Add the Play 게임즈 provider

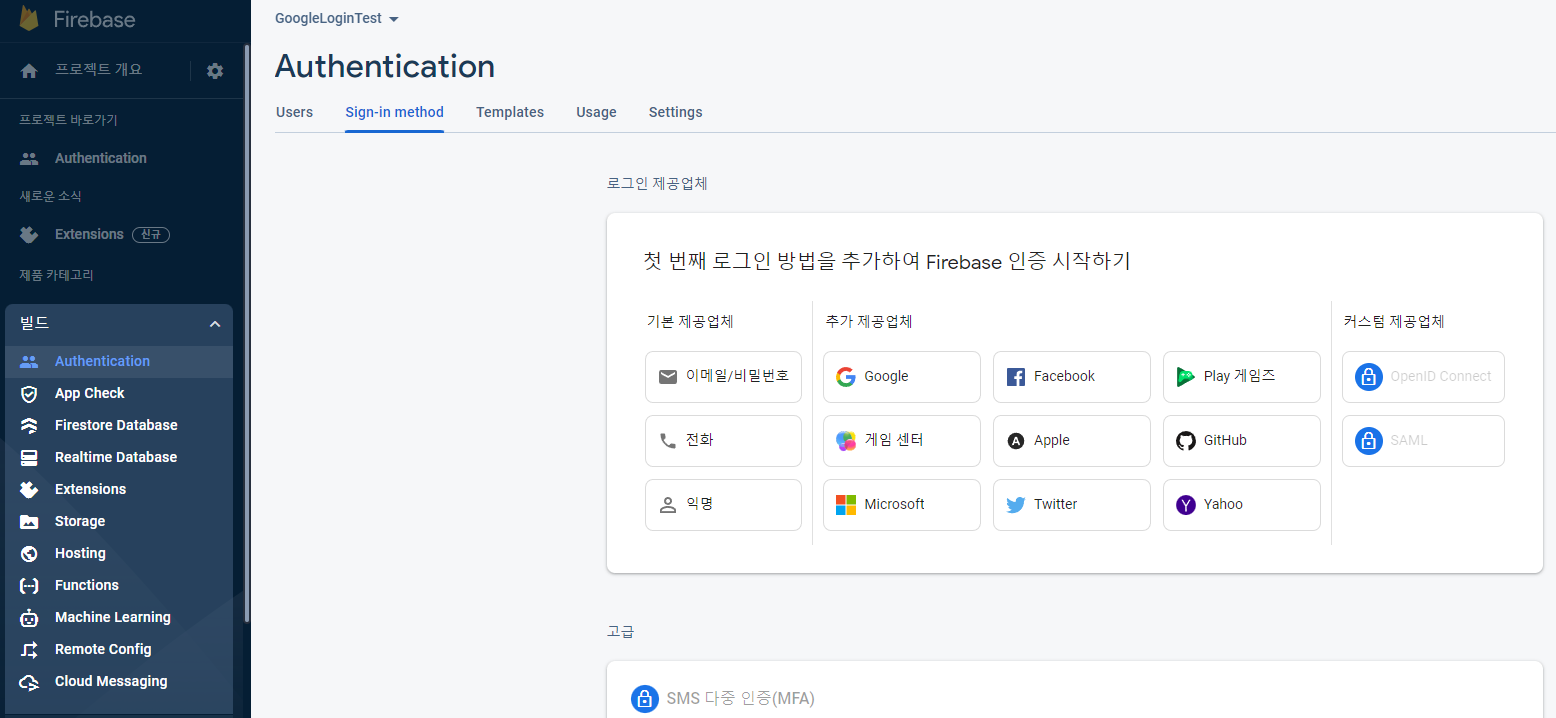(x=1242, y=377)
